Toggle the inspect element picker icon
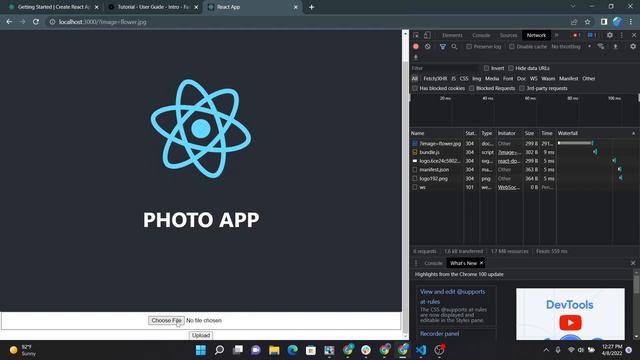 416,35
